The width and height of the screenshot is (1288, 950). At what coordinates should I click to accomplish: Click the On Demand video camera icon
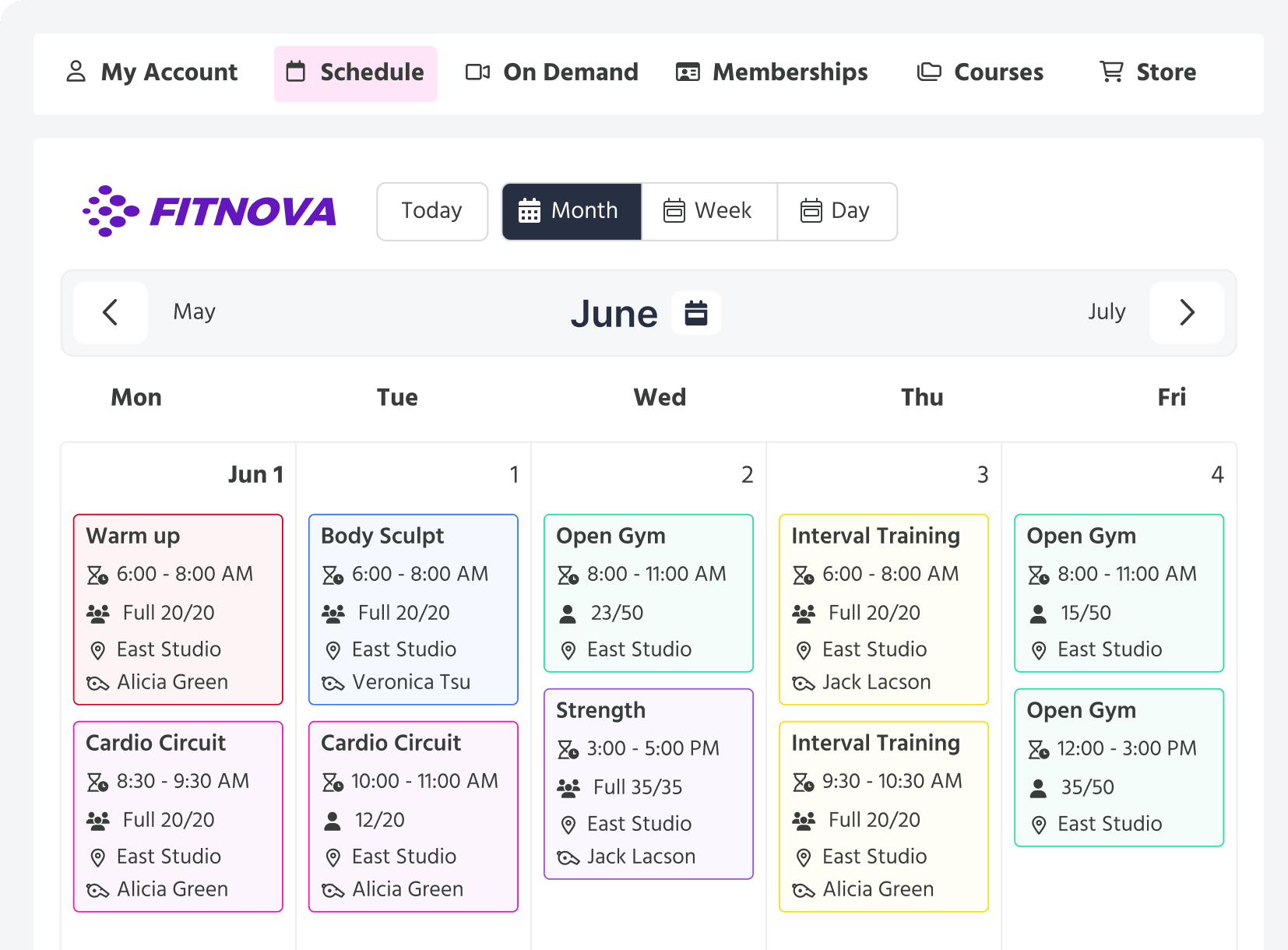click(477, 72)
